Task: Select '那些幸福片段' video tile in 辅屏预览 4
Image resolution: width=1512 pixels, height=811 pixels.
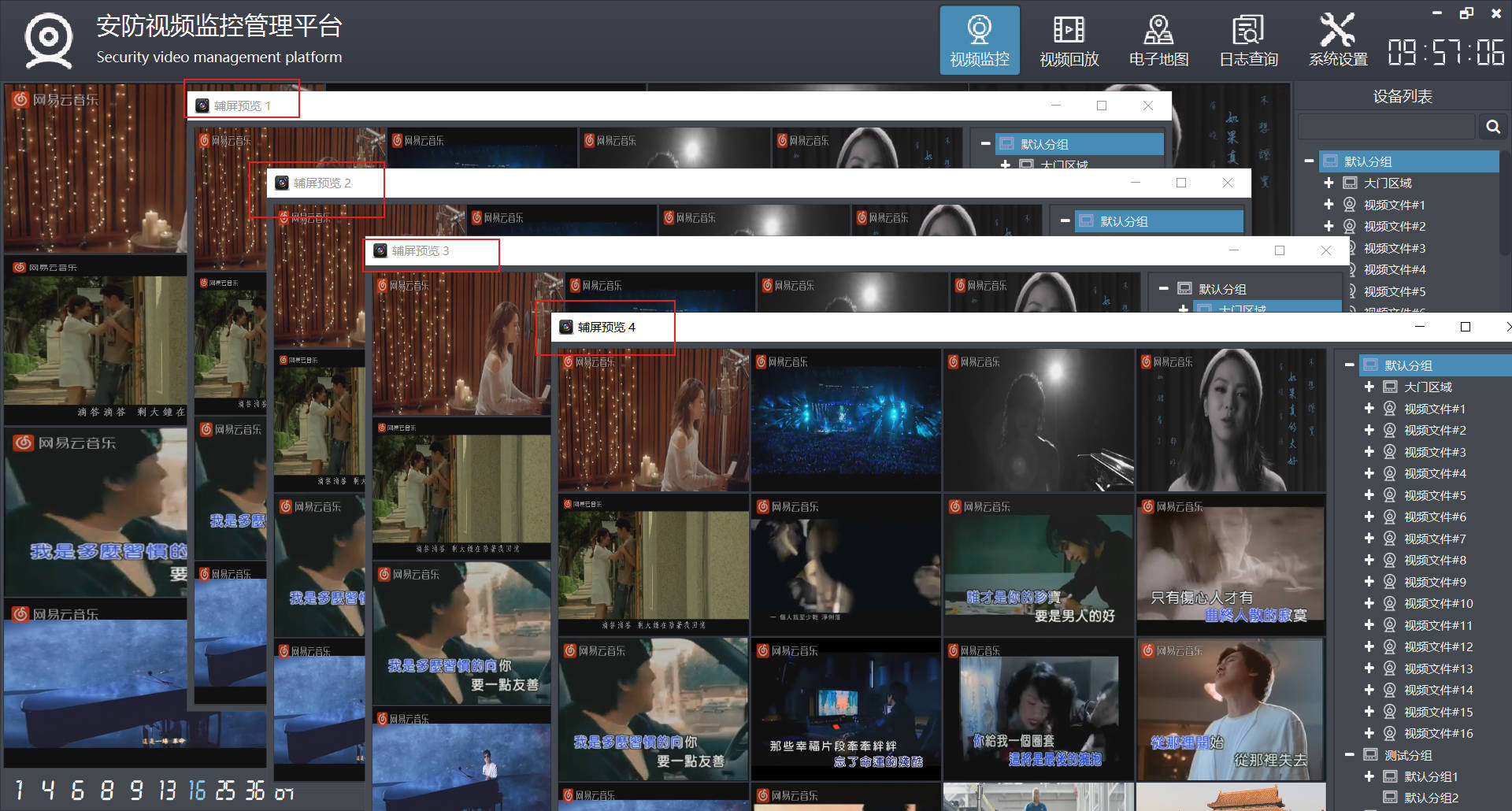Action: click(x=846, y=709)
